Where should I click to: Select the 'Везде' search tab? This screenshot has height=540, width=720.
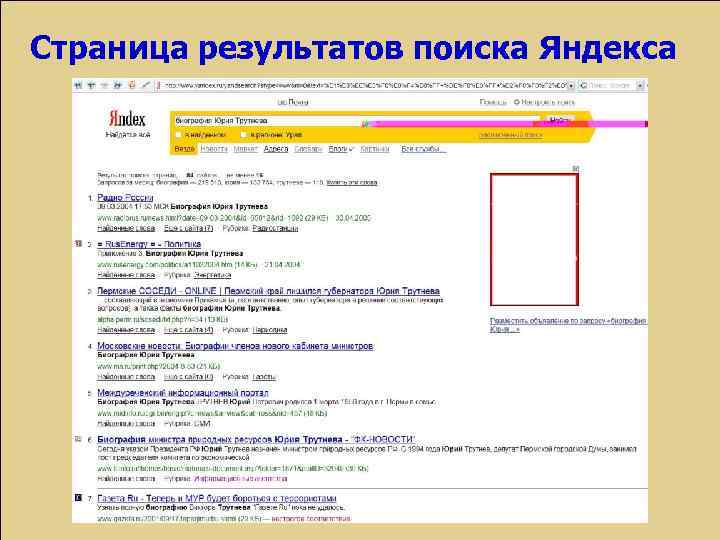[x=184, y=149]
